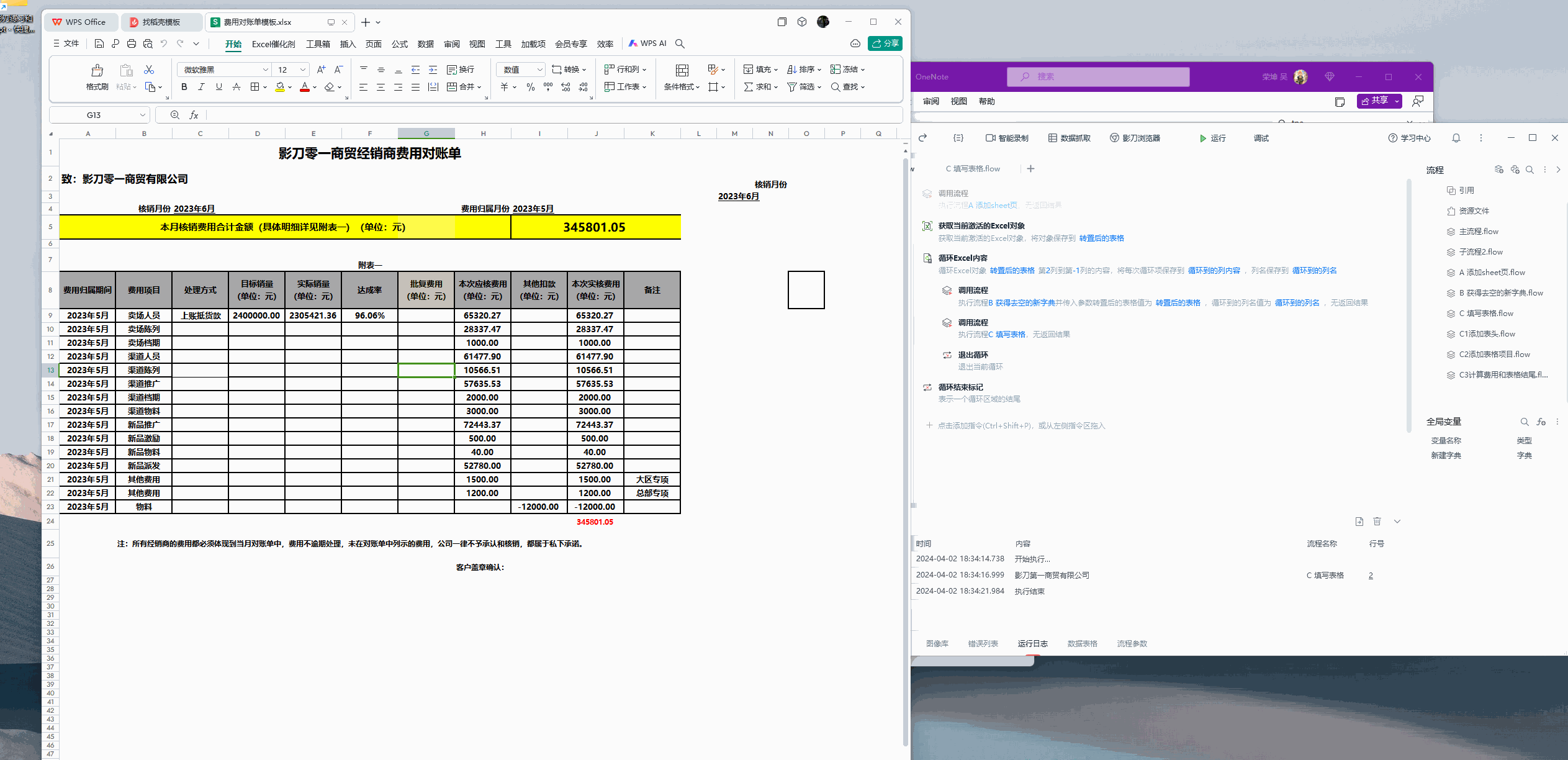This screenshot has height=760, width=1568.
Task: Click the thousands separator icon
Action: [x=548, y=87]
